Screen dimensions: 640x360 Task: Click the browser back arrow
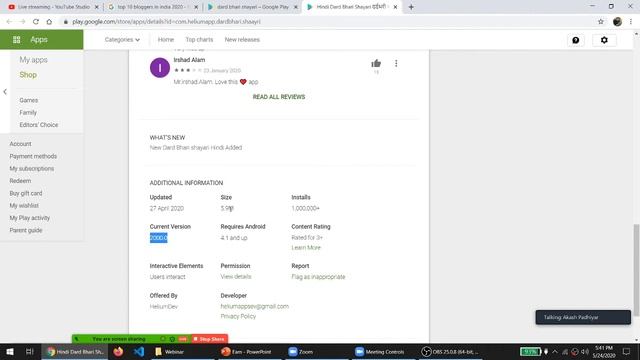(9, 22)
